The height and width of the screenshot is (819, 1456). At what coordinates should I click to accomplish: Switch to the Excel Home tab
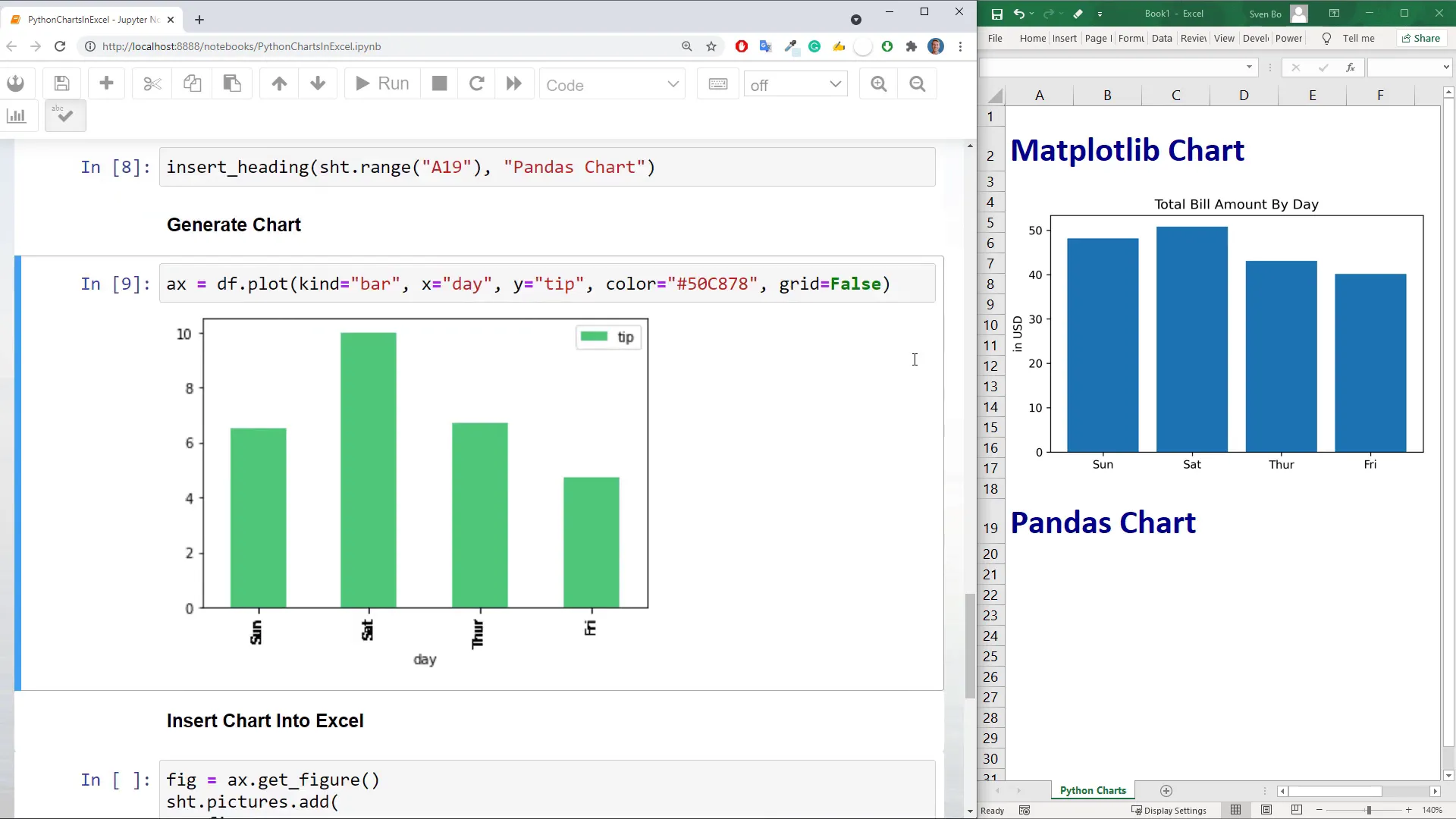1032,38
